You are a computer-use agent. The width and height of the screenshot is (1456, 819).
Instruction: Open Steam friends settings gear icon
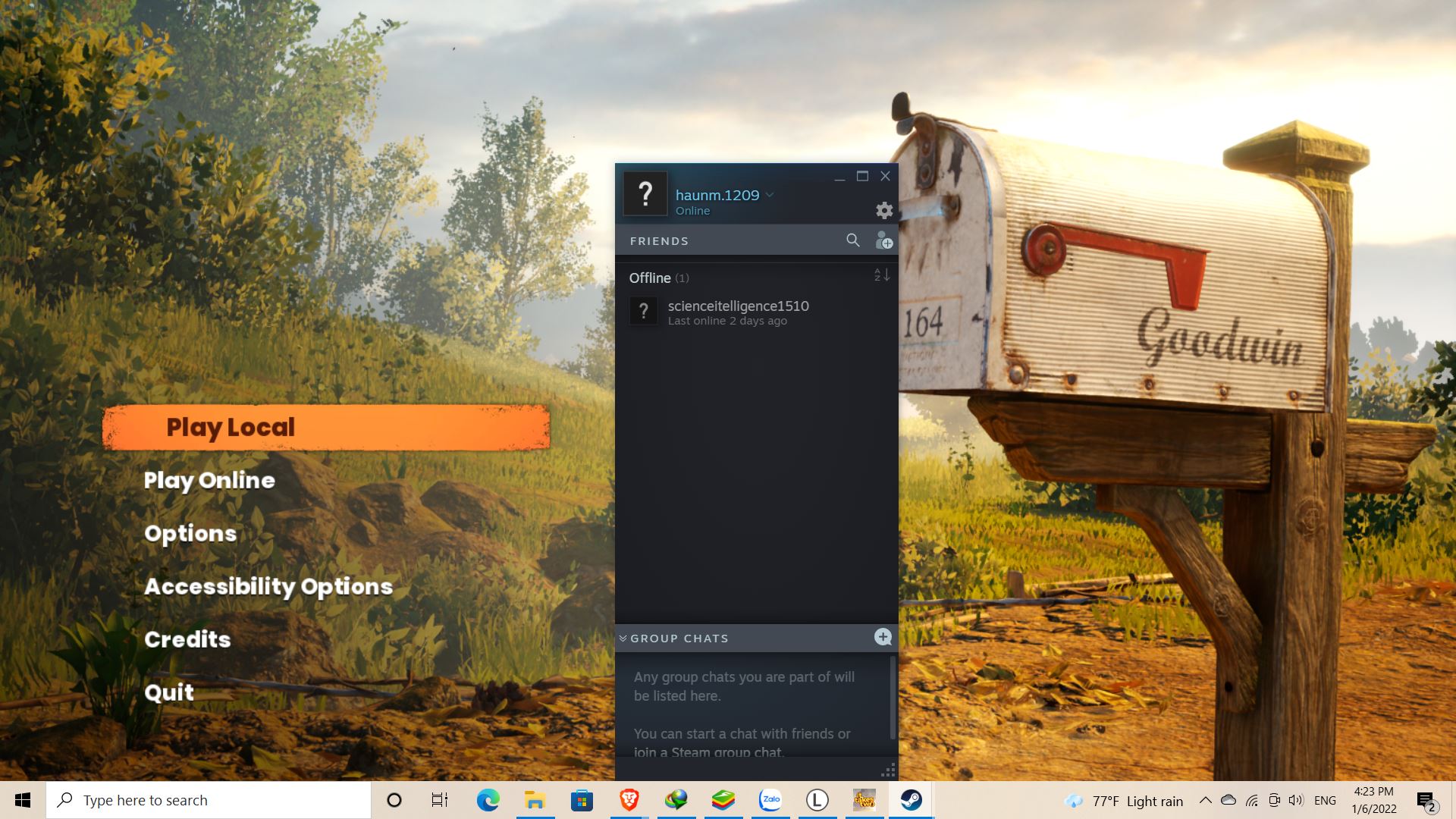click(x=883, y=209)
